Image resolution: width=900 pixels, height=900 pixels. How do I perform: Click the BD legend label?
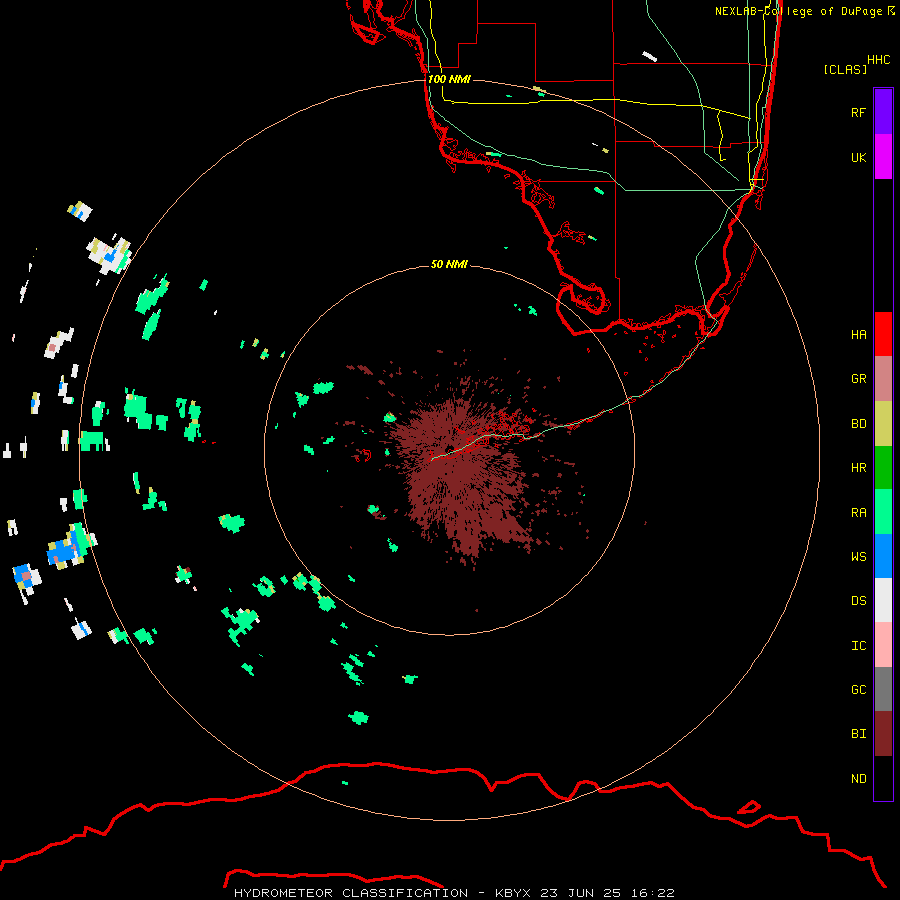click(858, 424)
